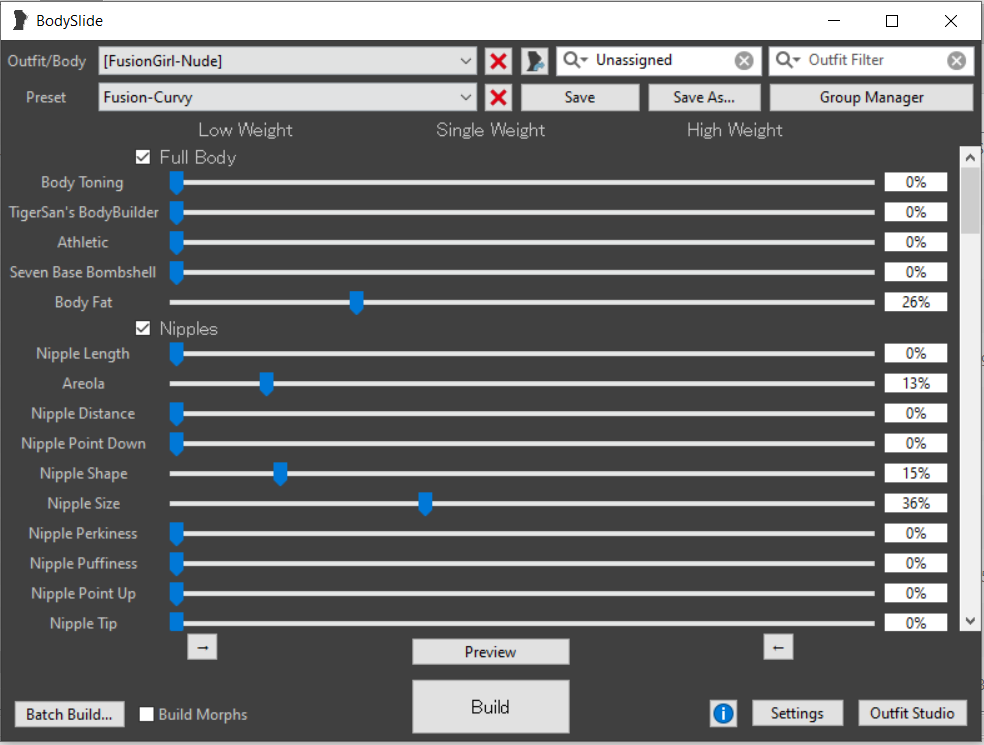
Task: Click the Nipple Shape 15% value field
Action: click(x=916, y=474)
